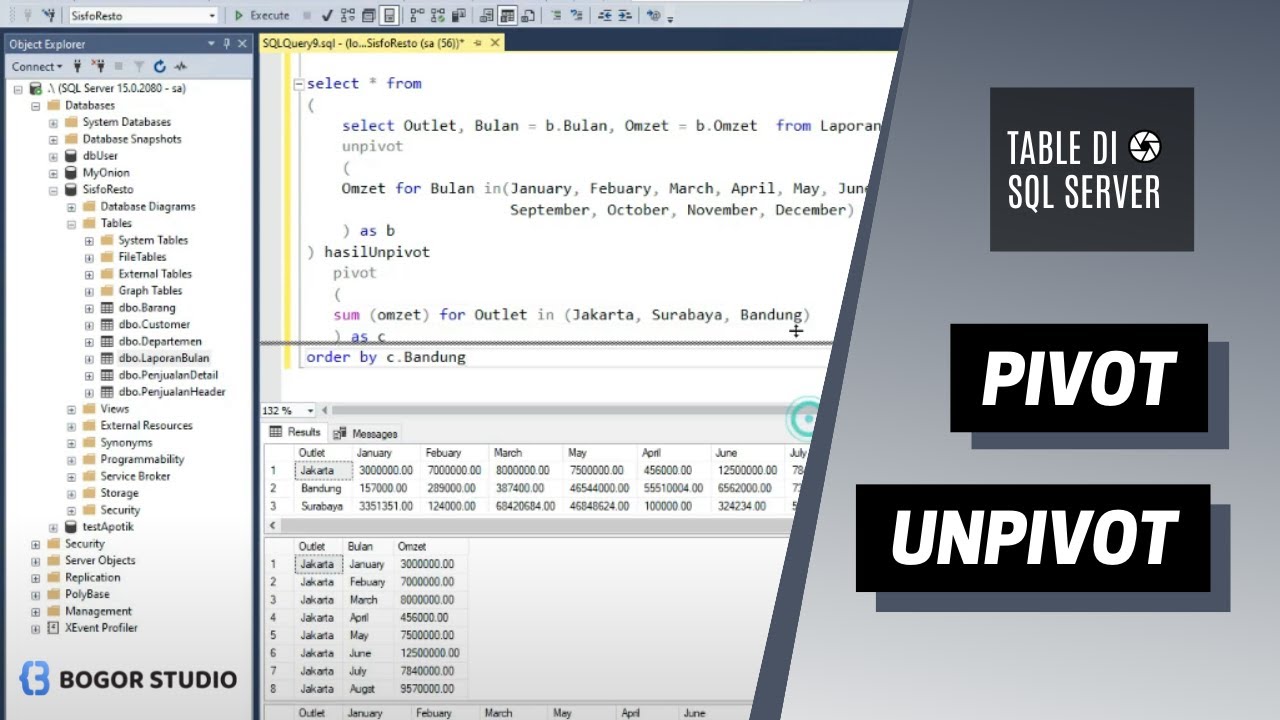Click Display Estimated Execution Plan icon
This screenshot has height=720, width=1280.
[348, 15]
